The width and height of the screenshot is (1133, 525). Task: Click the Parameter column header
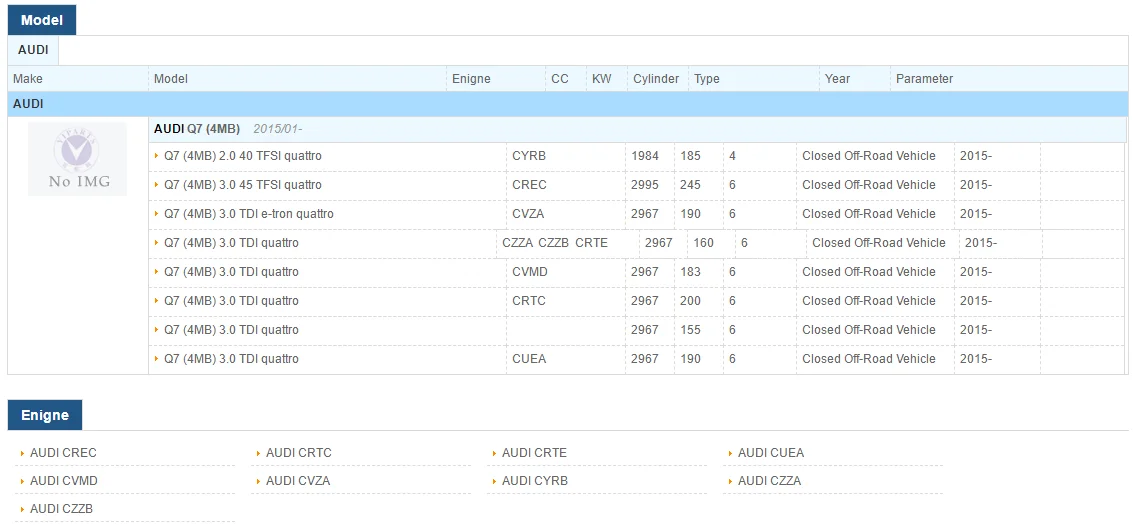1009,79
